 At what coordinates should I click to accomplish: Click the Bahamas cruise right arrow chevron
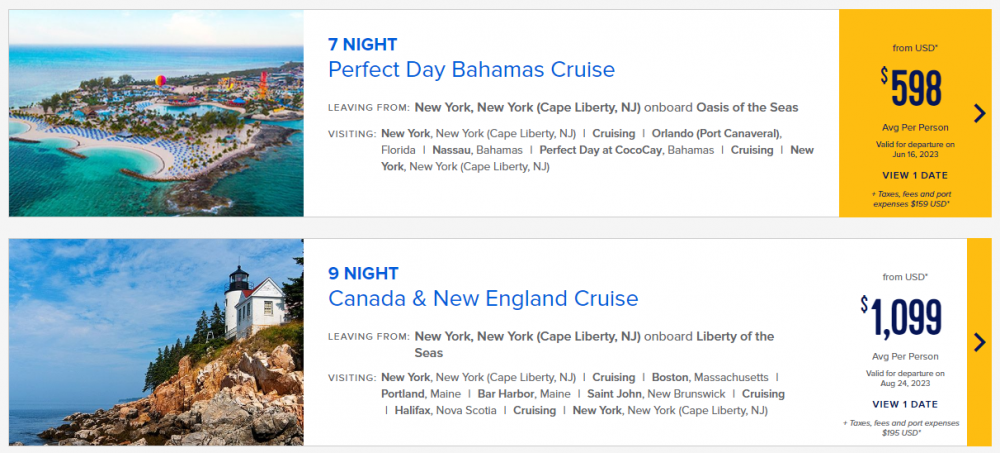980,114
